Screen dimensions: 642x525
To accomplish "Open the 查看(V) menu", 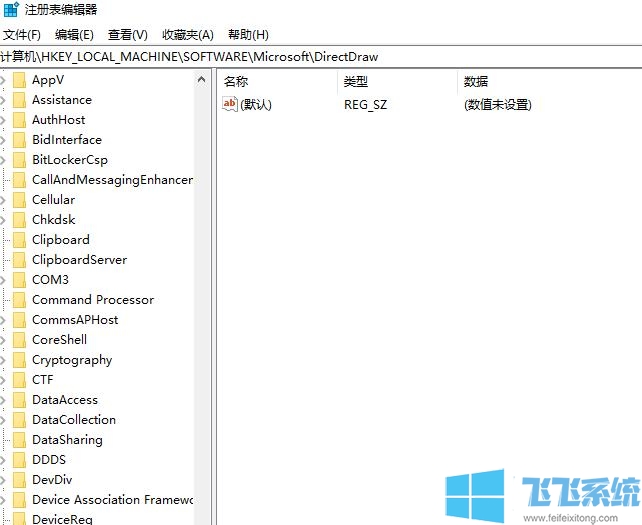I will pos(127,35).
